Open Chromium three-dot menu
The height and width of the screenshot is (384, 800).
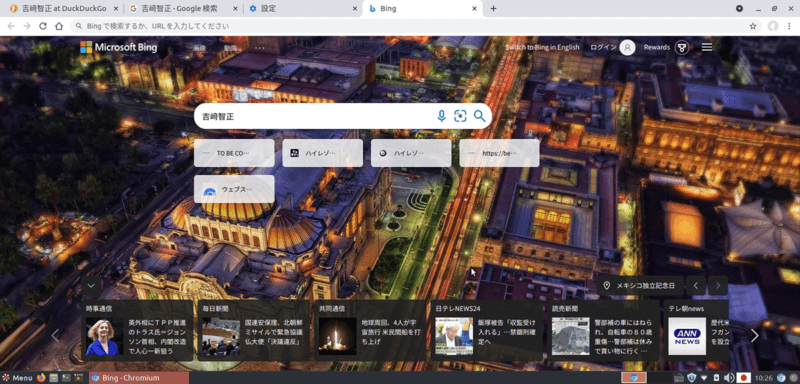pyautogui.click(x=790, y=26)
